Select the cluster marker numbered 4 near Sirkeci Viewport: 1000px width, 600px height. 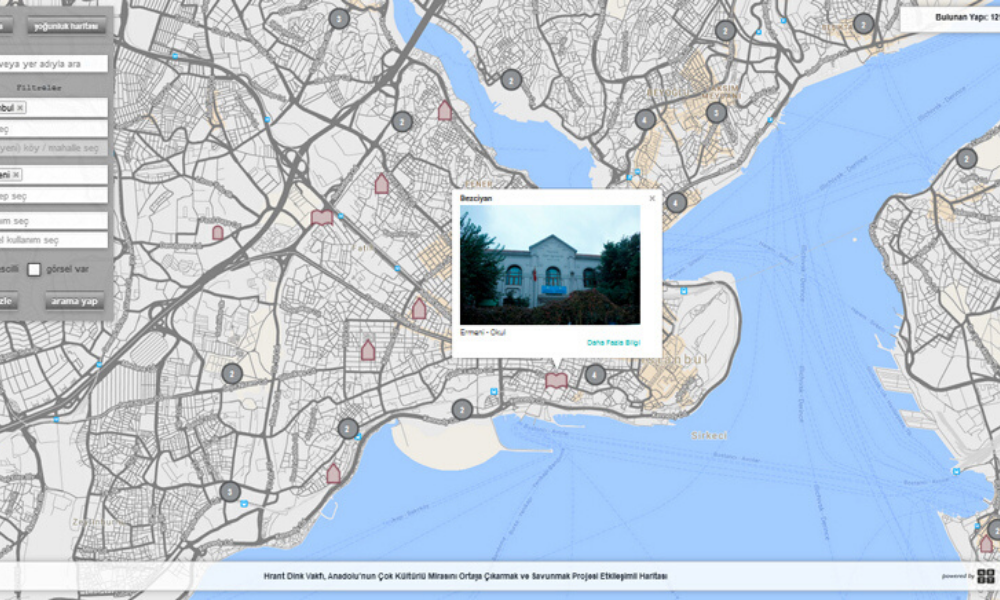[594, 374]
